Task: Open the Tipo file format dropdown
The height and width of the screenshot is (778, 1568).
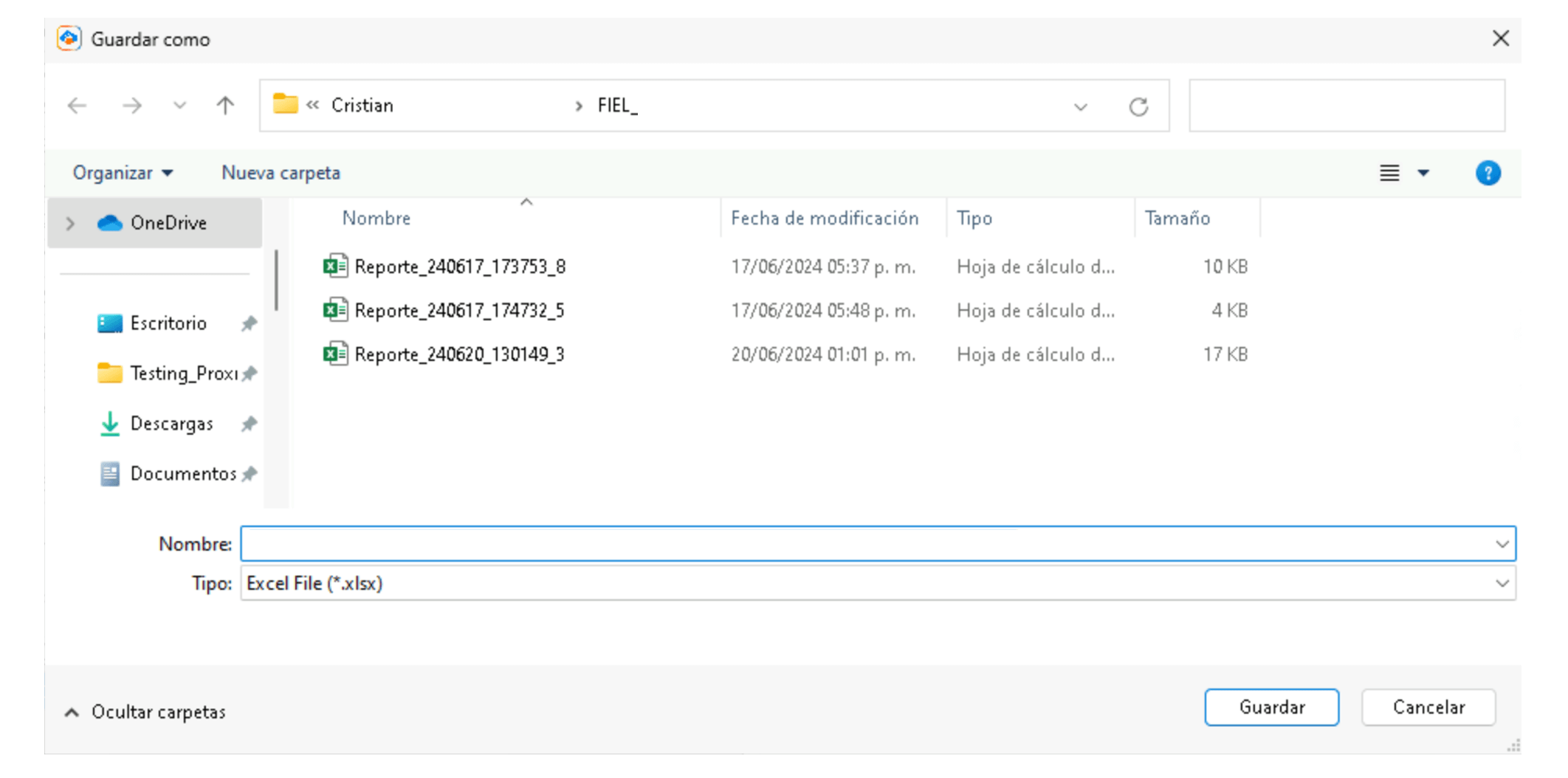Action: (1502, 584)
